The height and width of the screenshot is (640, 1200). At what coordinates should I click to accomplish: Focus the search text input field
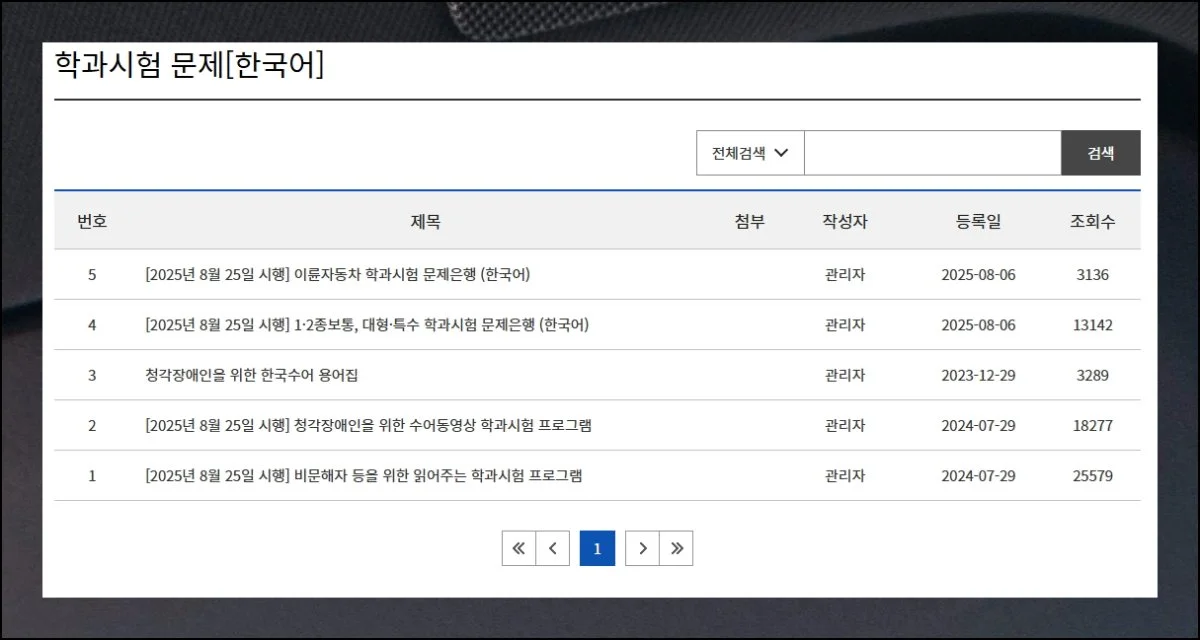(932, 153)
